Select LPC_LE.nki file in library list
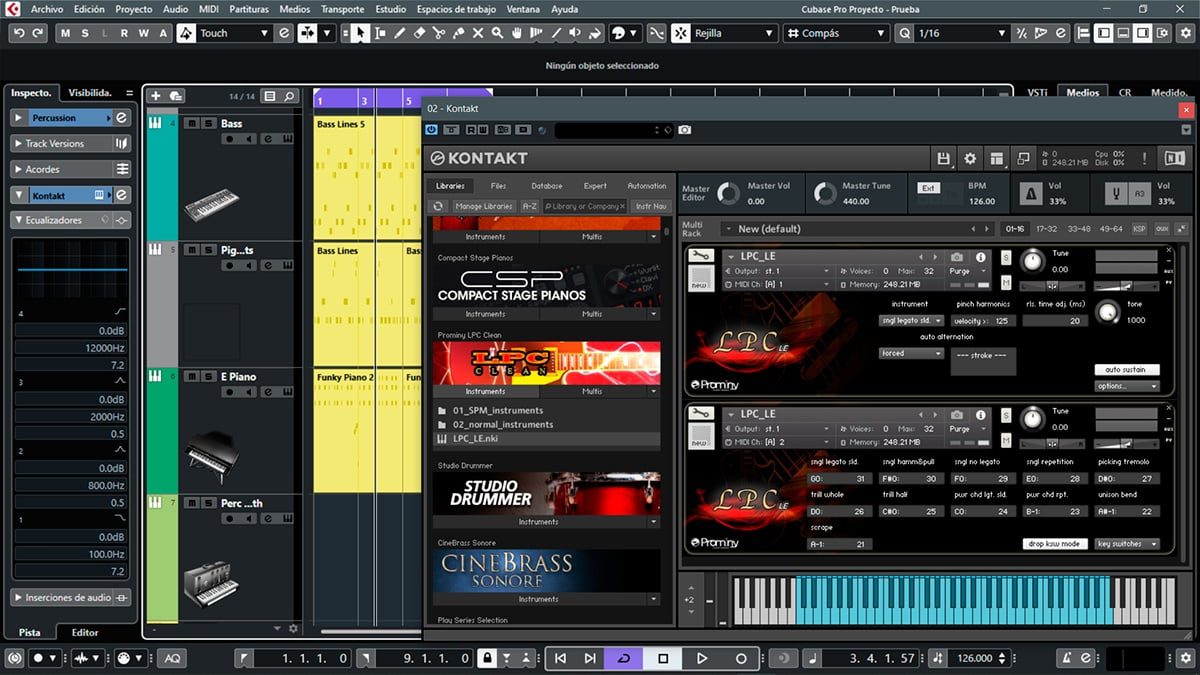 546,439
